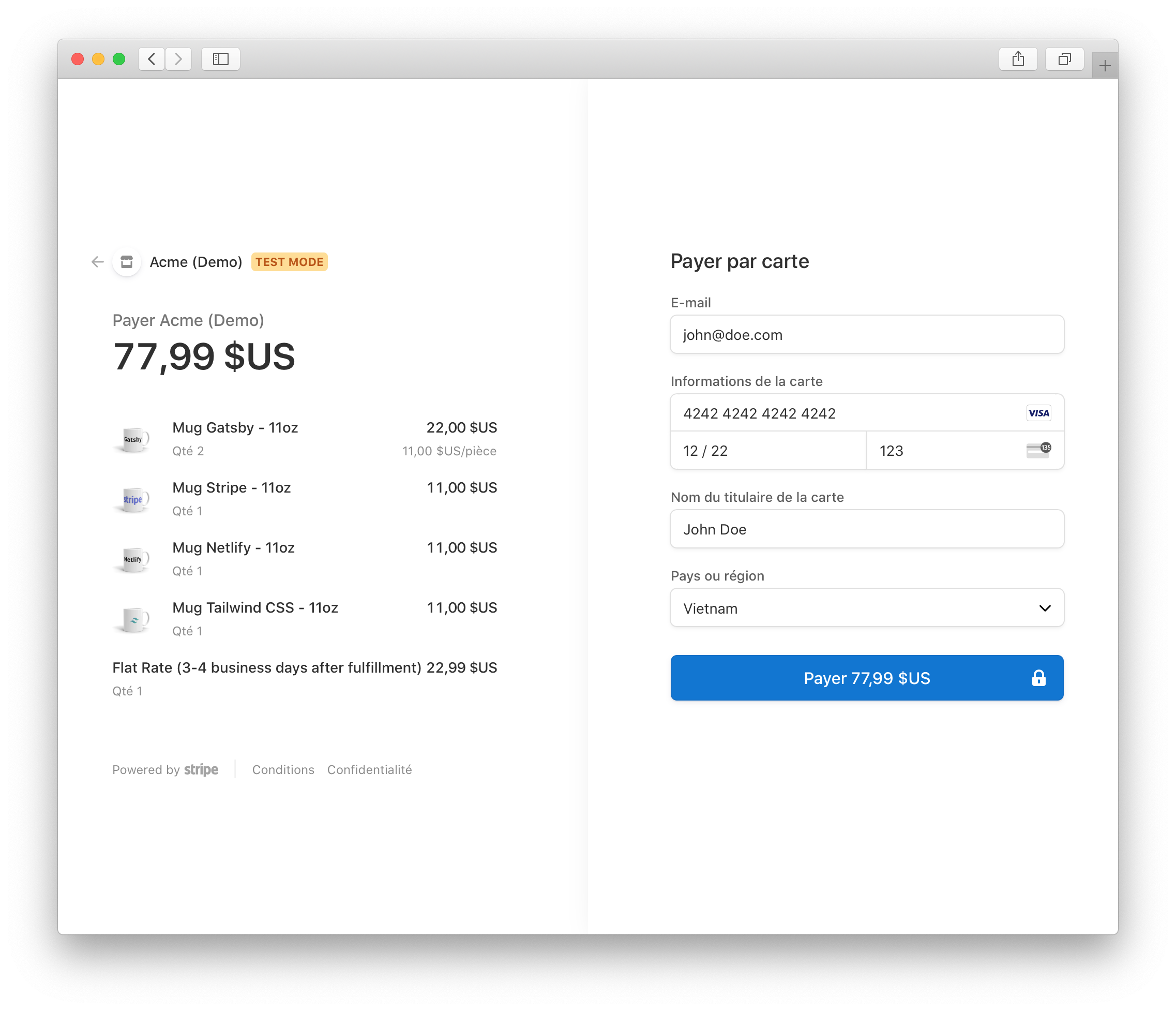Click the CVC card icon next to 123
The height and width of the screenshot is (1011, 1176).
click(x=1037, y=451)
